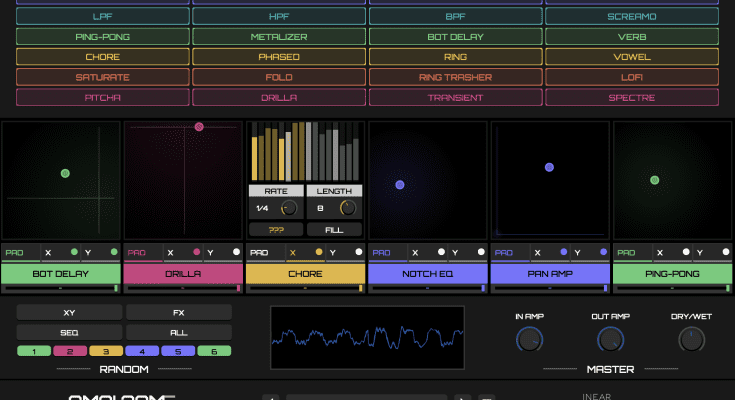This screenshot has height=400, width=735.
Task: Click the random XY button
Action: pos(69,312)
